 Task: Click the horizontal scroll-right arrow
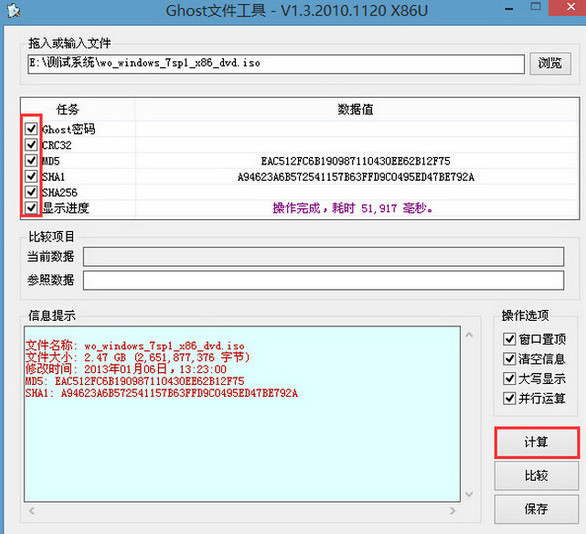(453, 510)
